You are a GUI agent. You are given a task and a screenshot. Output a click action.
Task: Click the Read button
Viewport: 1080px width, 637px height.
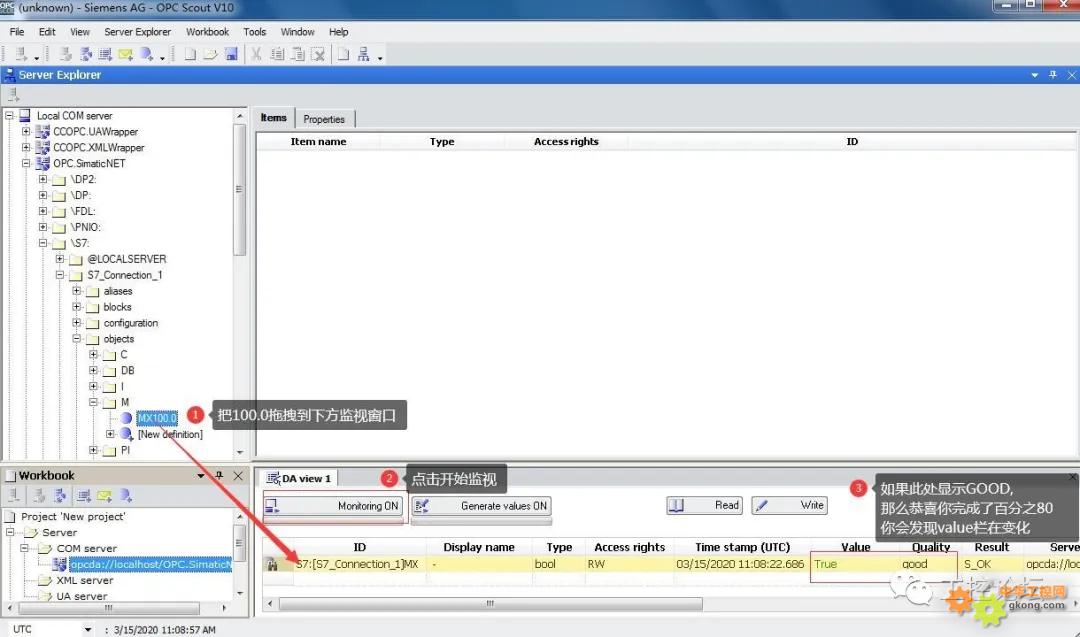click(704, 505)
